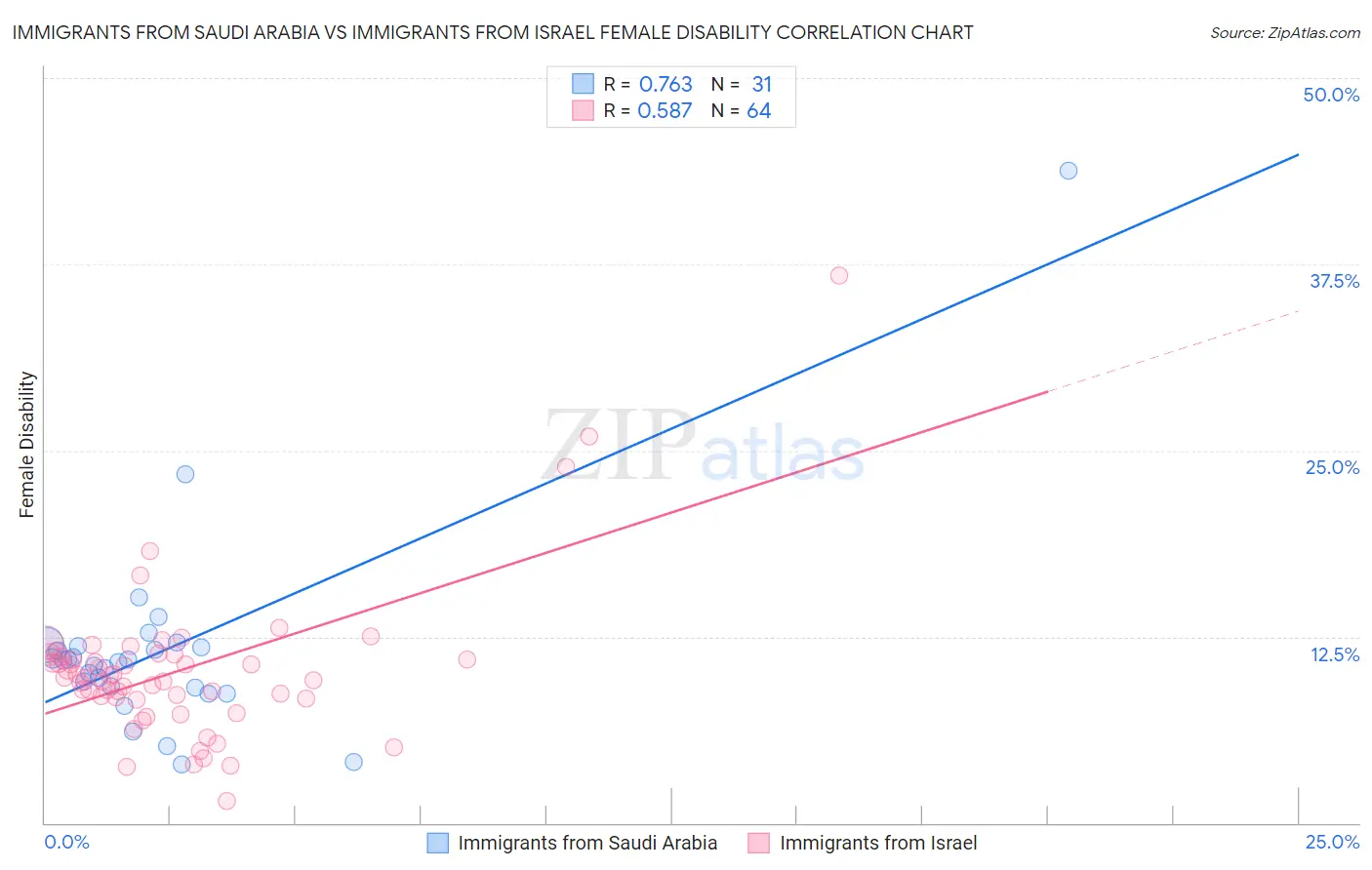Click the 25.0% x-axis end label
Viewport: 1372px width, 870px height.
(1332, 842)
